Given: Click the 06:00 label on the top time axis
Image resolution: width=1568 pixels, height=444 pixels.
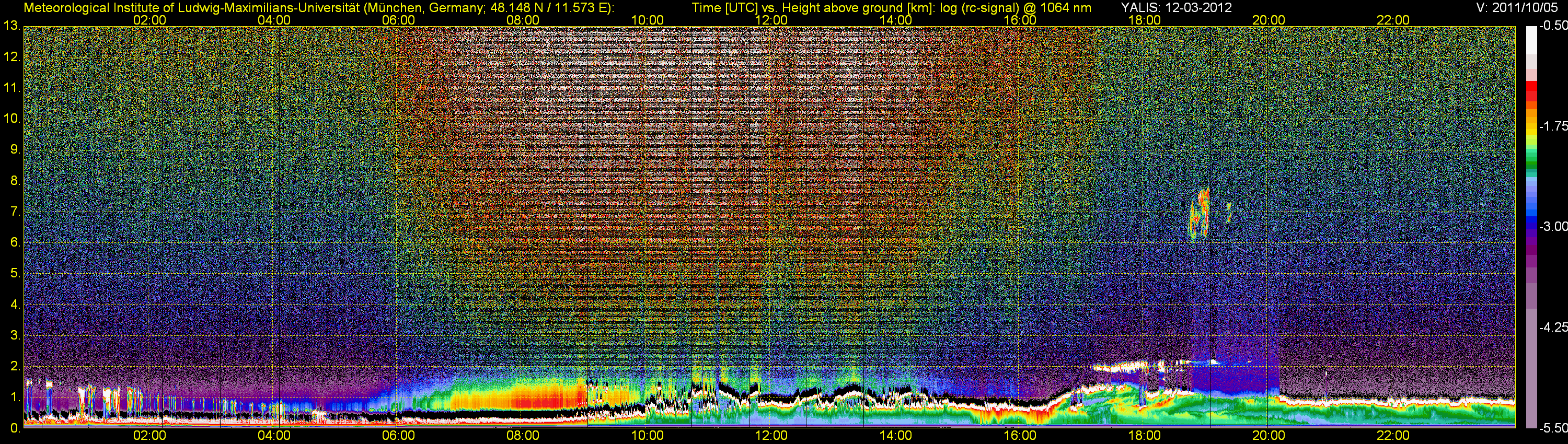Looking at the screenshot, I should click(x=398, y=20).
